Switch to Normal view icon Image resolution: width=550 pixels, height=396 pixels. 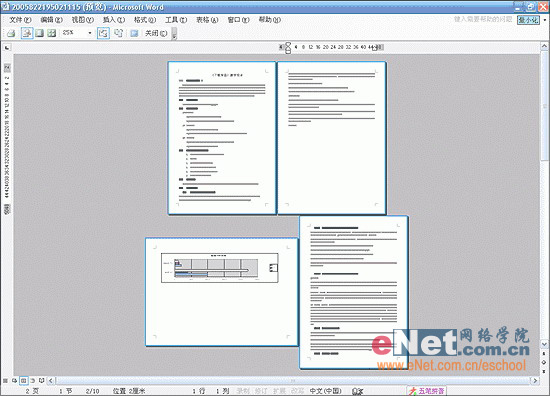point(5,381)
